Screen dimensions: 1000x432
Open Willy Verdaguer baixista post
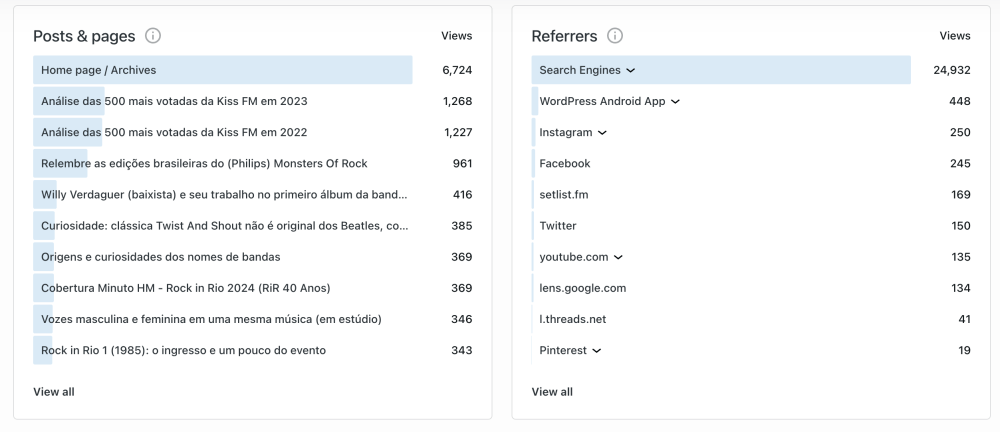coord(224,195)
